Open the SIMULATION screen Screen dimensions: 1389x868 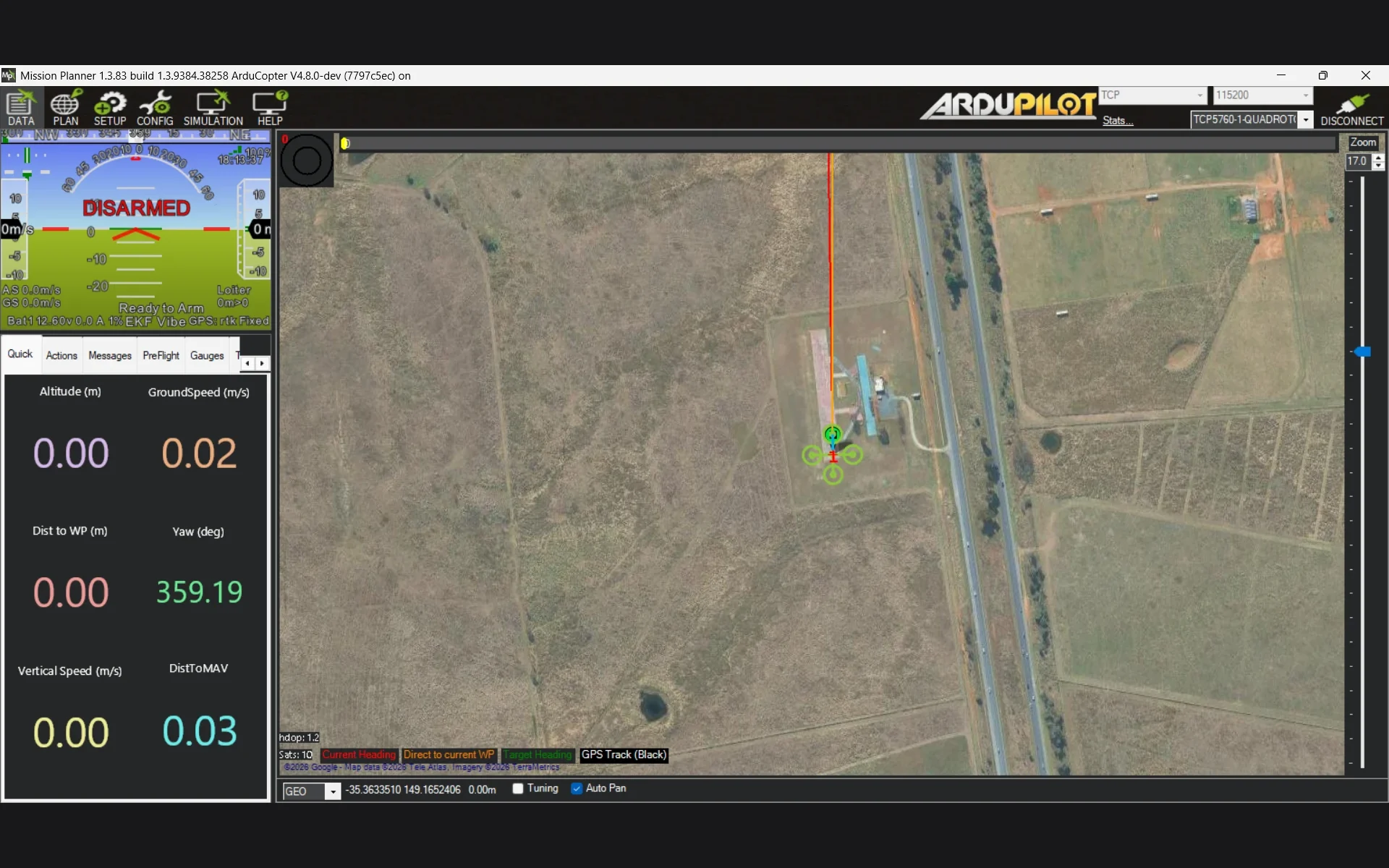pos(213,108)
